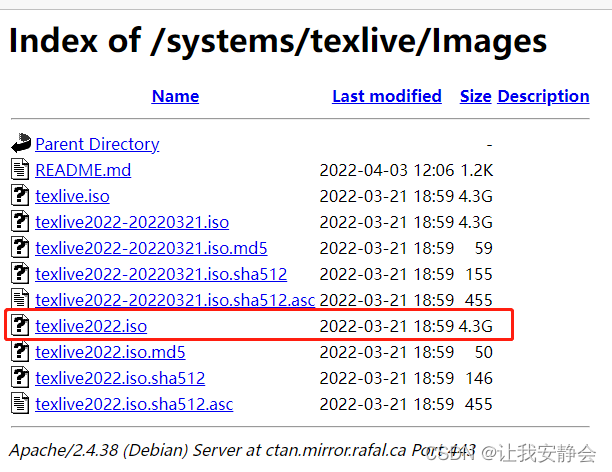This screenshot has height=472, width=612.
Task: Click the size value 50 of texlive2022.iso.md5
Action: [484, 352]
